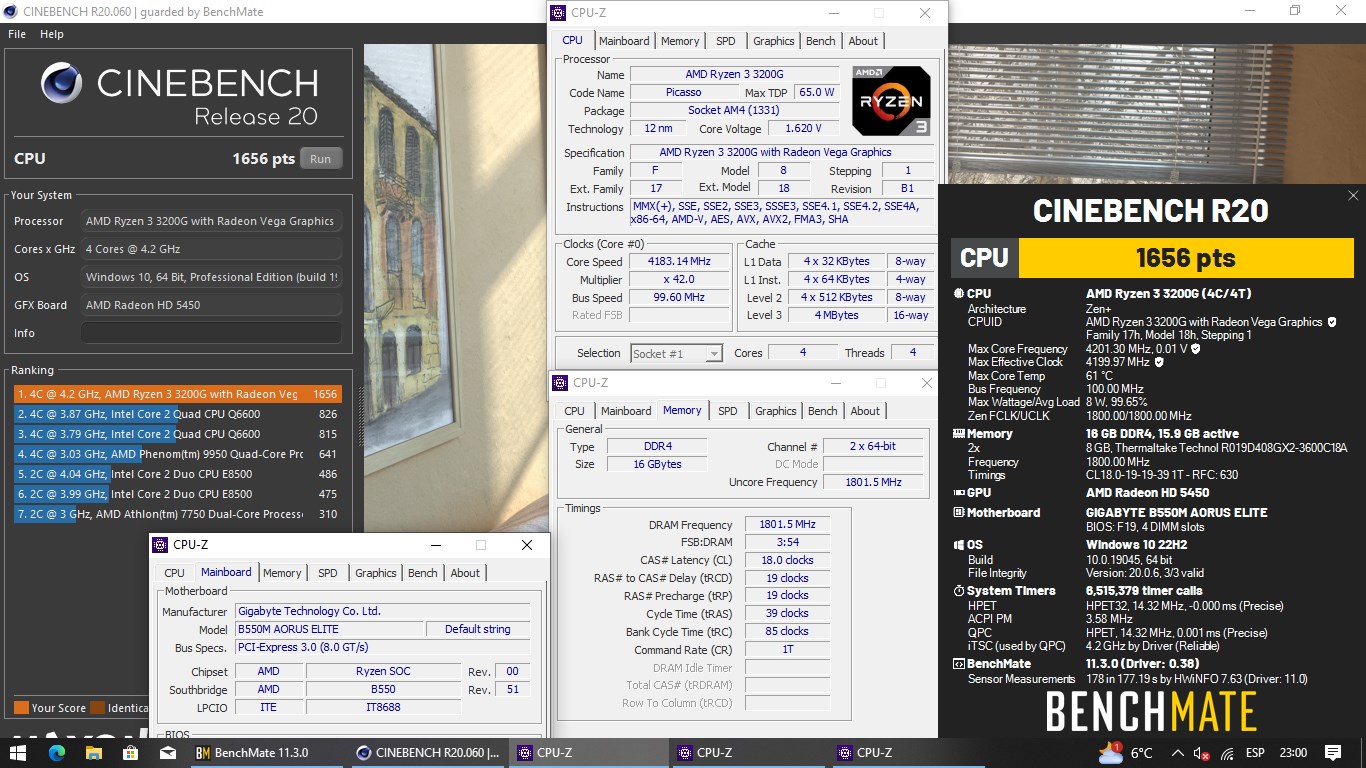Click the CPU-Z title icon of the Mainboard window
Screen dimensions: 1366x768
pos(160,545)
